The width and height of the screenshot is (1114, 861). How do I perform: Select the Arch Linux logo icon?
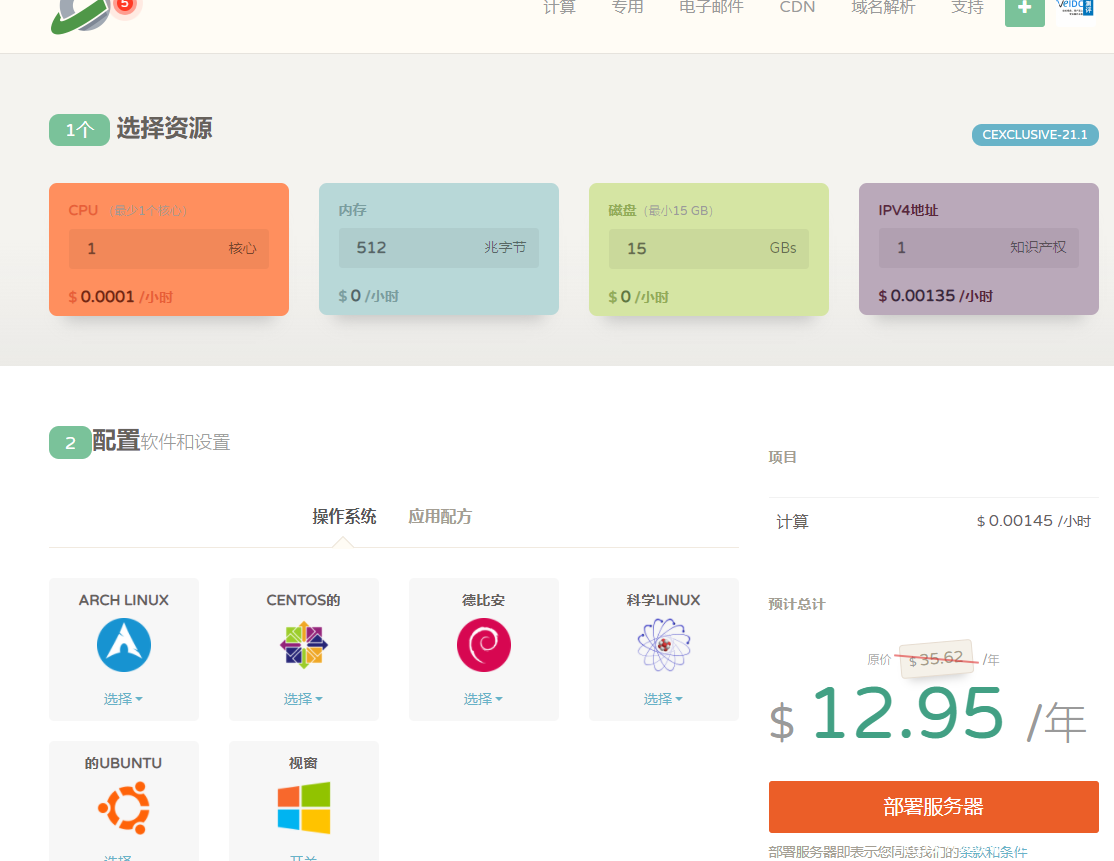123,646
